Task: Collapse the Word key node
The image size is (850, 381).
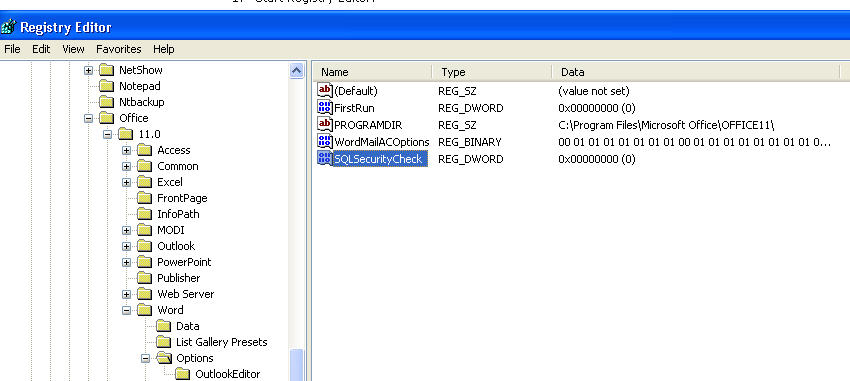Action: (x=126, y=310)
